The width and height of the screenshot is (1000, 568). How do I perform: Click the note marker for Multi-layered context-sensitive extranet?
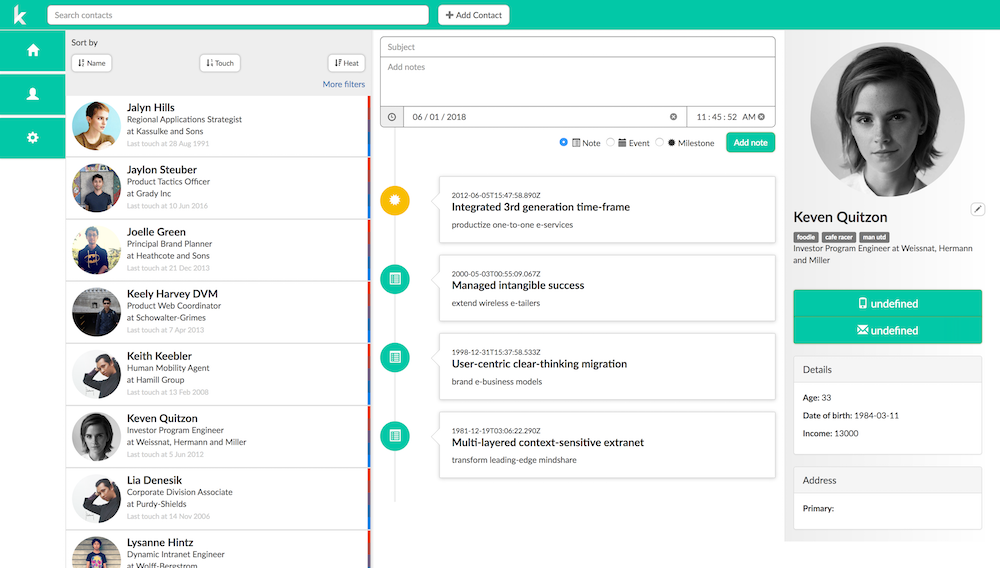pos(395,436)
